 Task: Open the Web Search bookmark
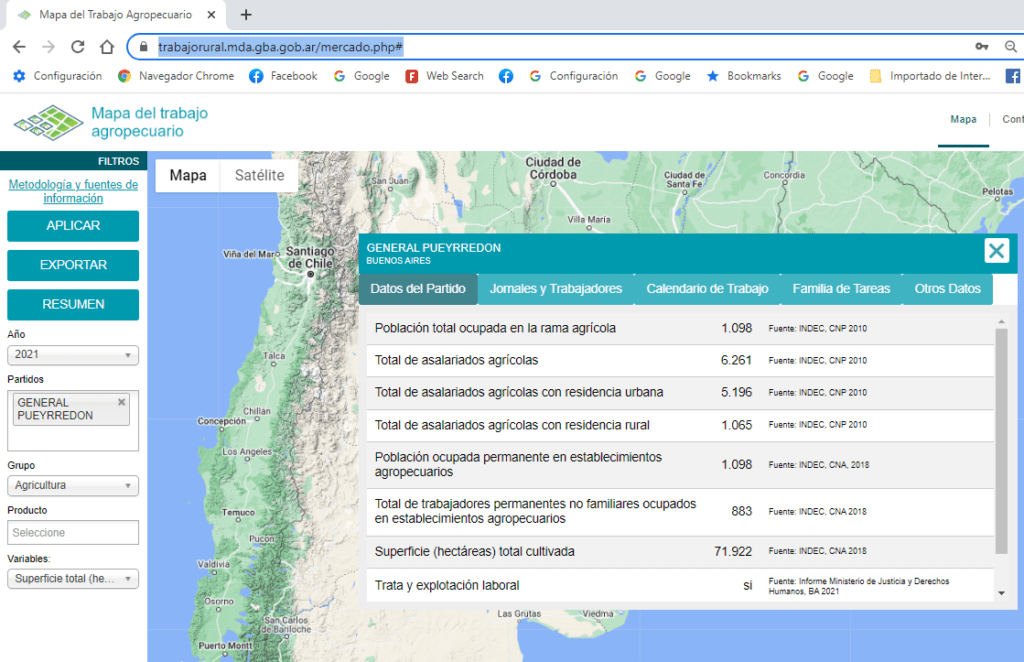[444, 76]
